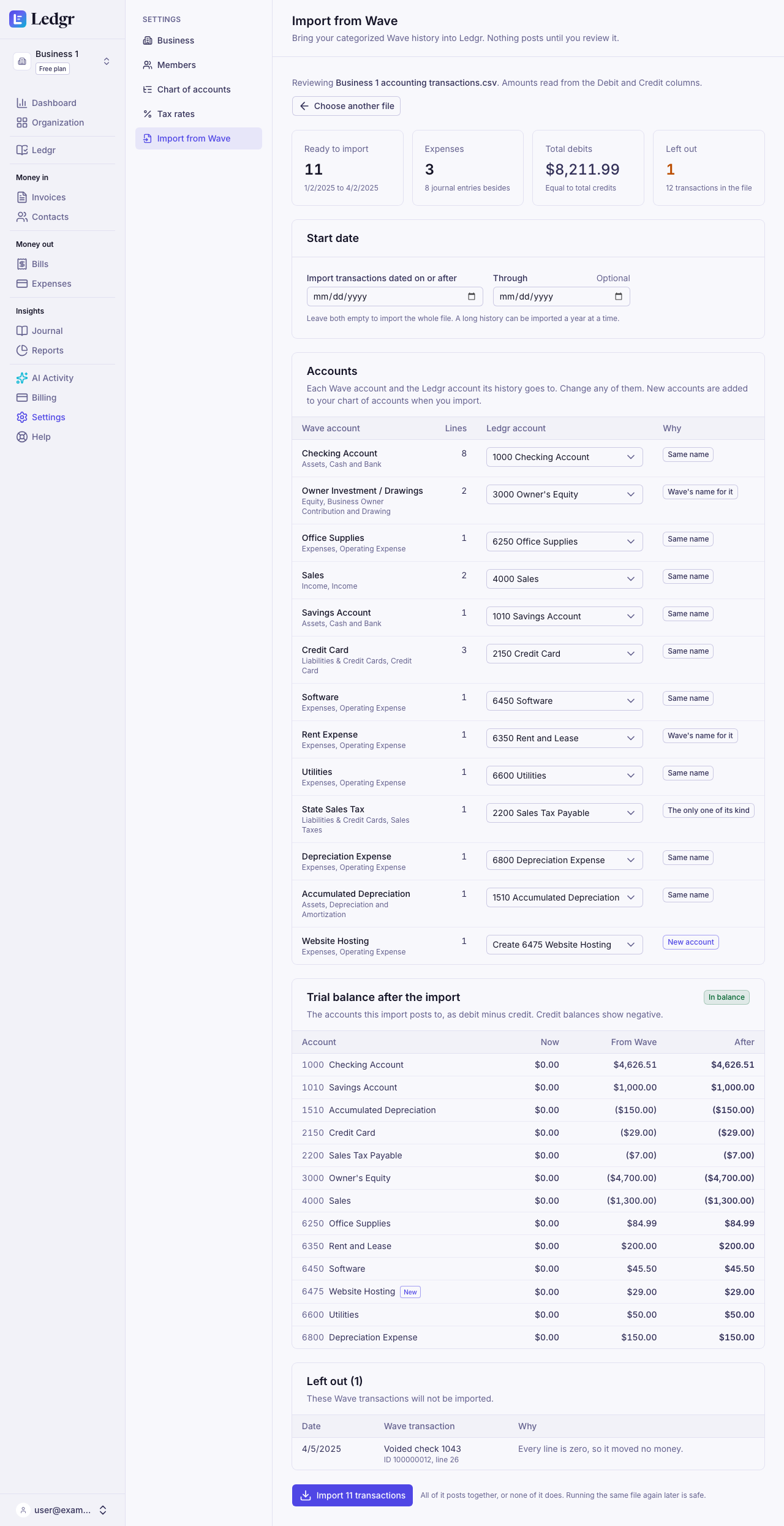Click the Ledgr logo icon
The image size is (784, 1526).
(x=18, y=19)
